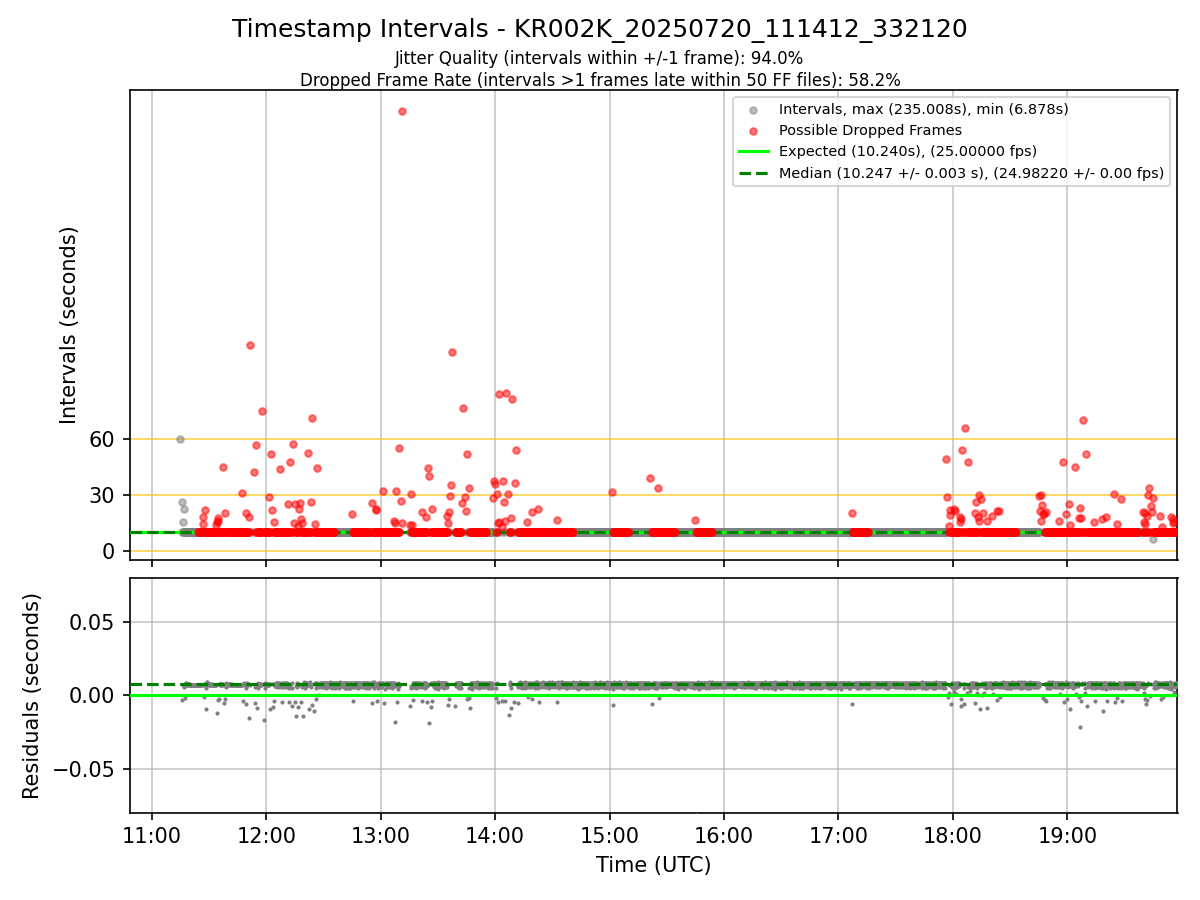Image resolution: width=1200 pixels, height=900 pixels.
Task: Click the "Possible Dropped Frames" legend entry
Action: [870, 130]
